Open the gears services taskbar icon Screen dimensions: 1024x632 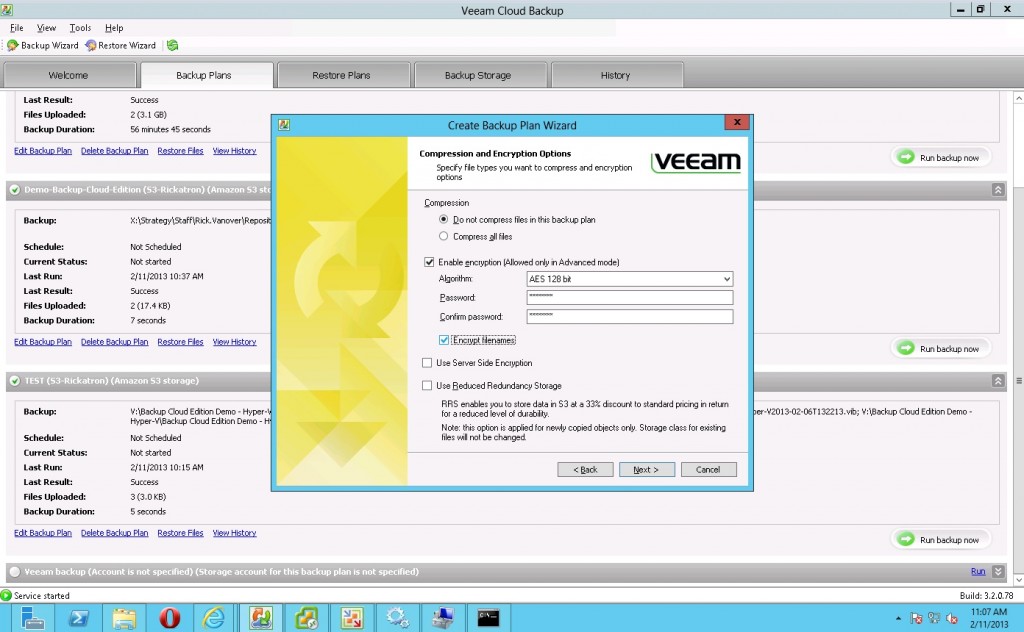click(397, 618)
